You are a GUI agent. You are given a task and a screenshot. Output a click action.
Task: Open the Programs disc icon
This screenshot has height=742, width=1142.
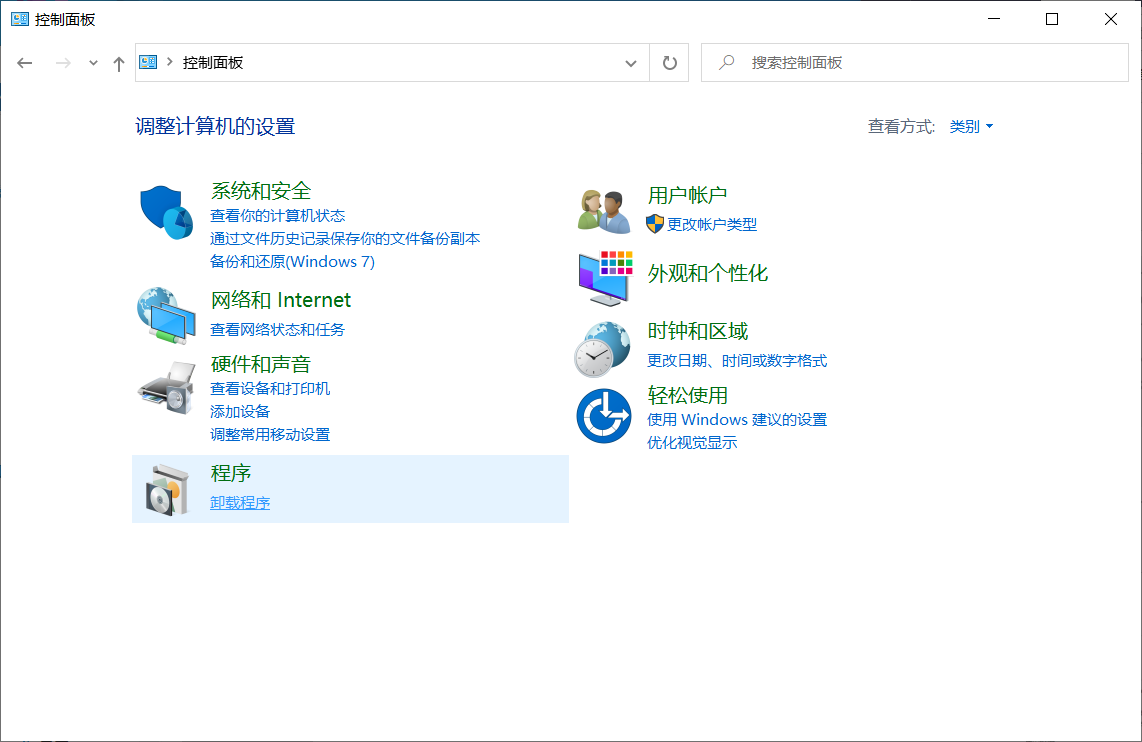pos(167,490)
